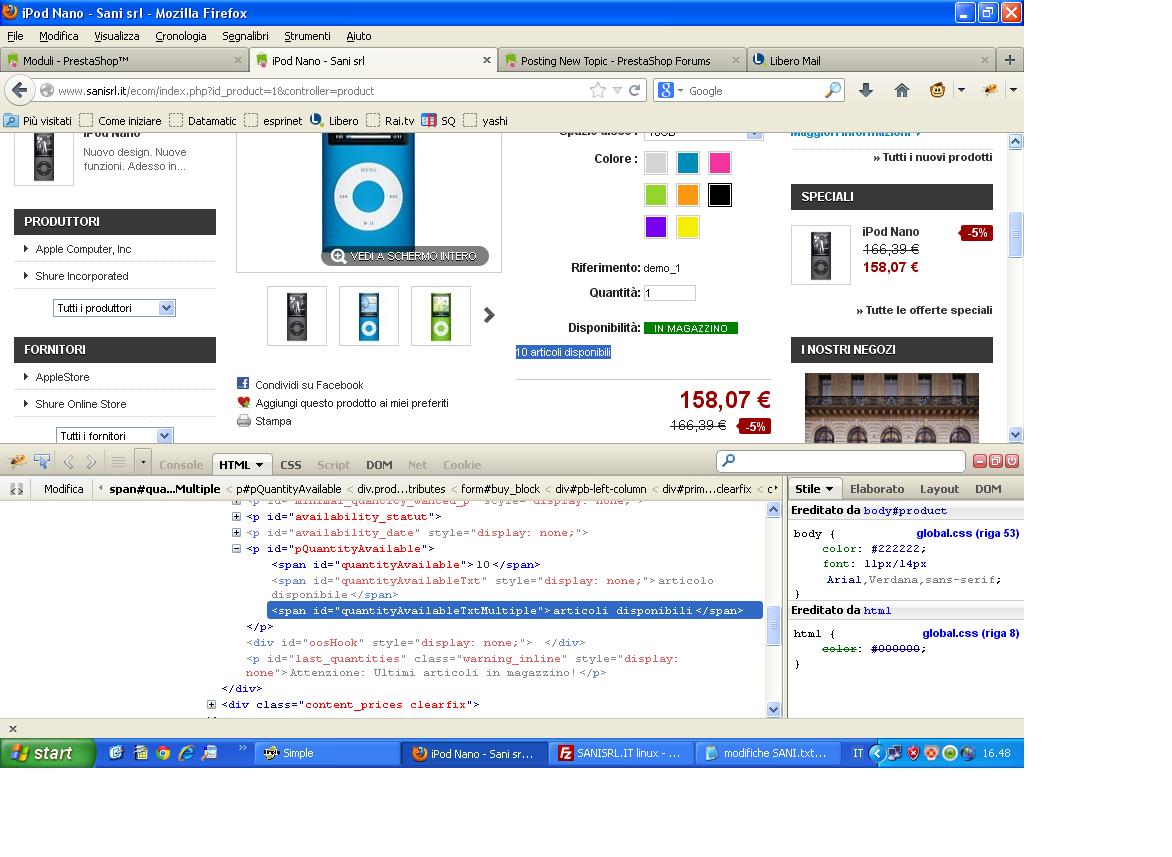Open the Firebug HTML panel options dropdown
This screenshot has width=1172, height=857.
(x=259, y=465)
